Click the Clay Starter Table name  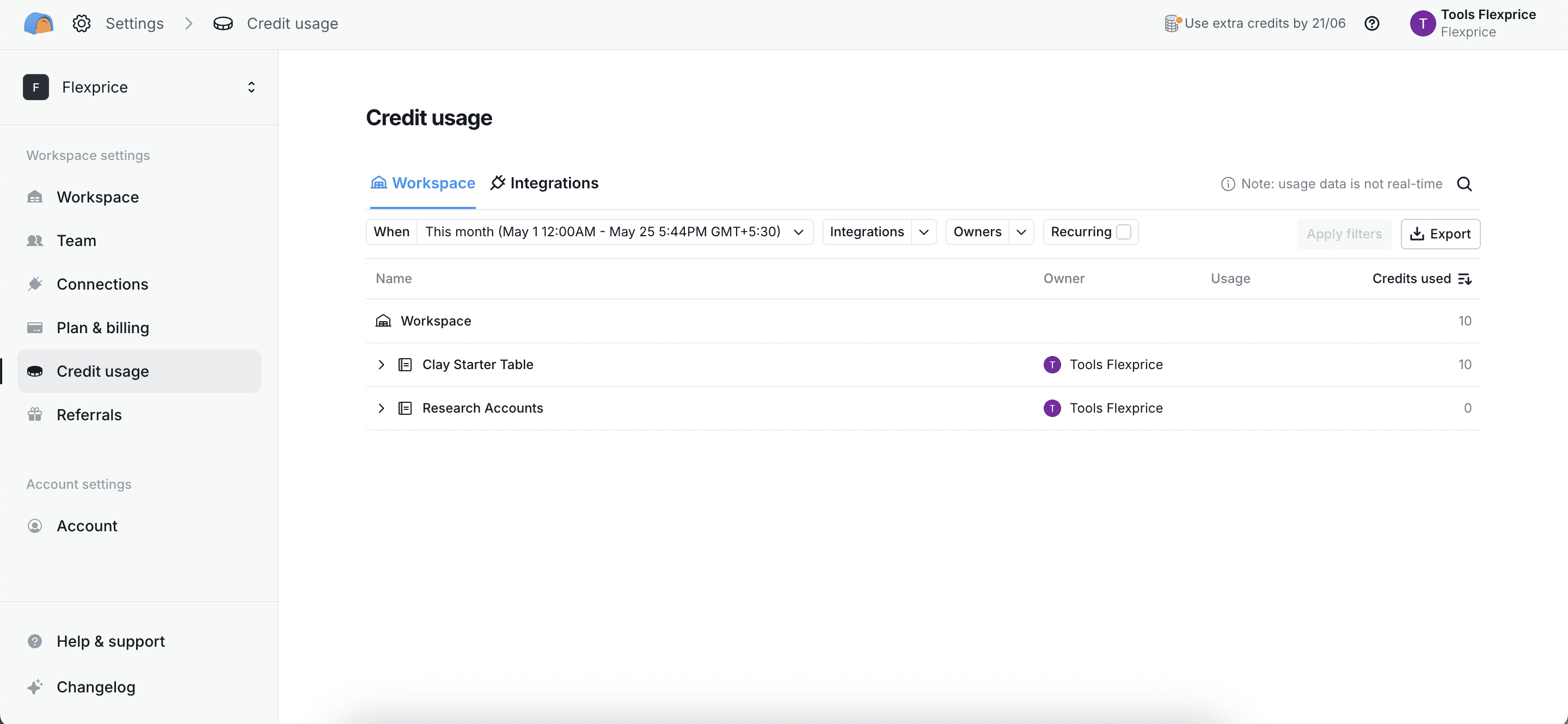[x=477, y=364]
